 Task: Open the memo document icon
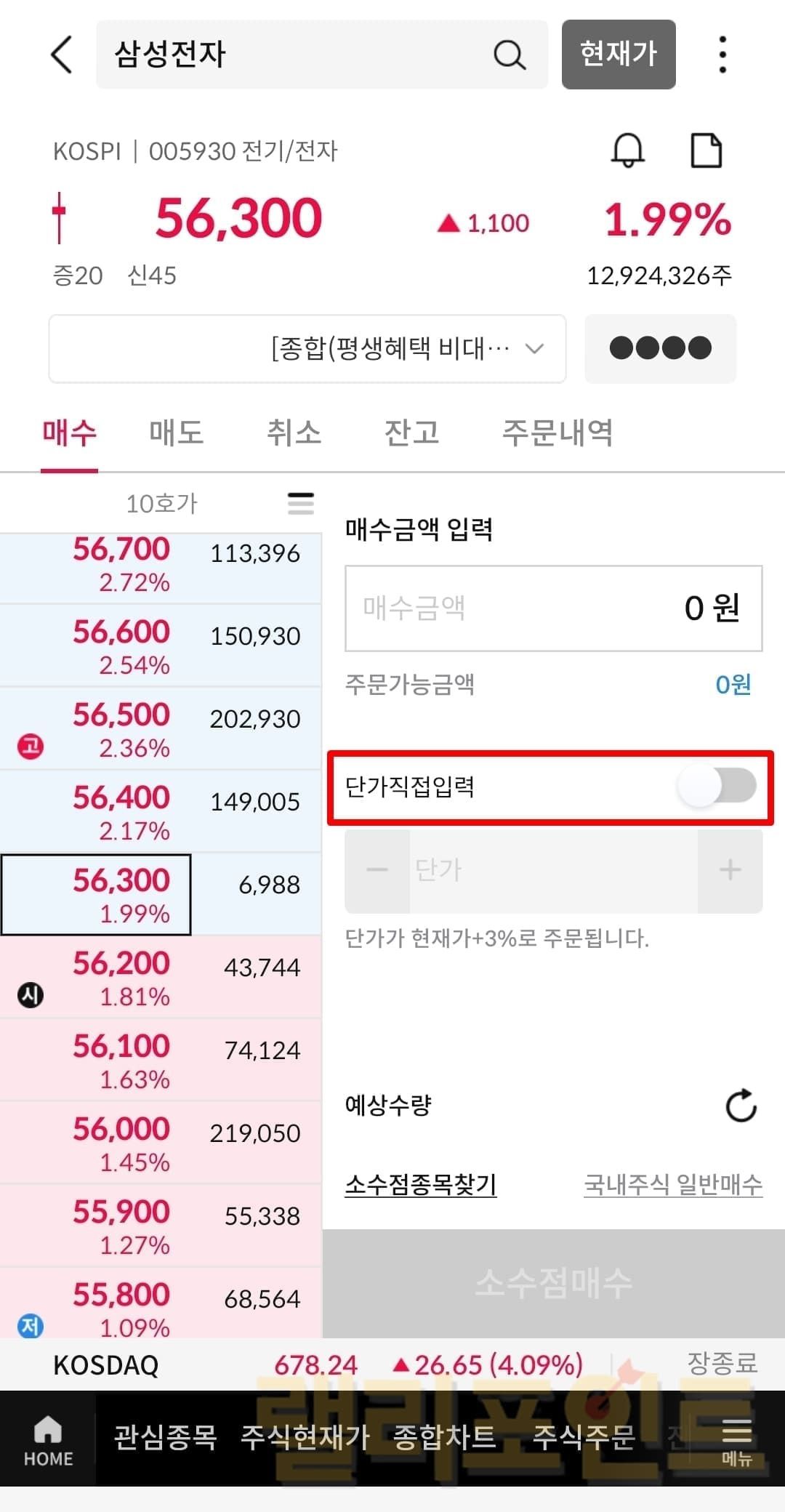[705, 150]
